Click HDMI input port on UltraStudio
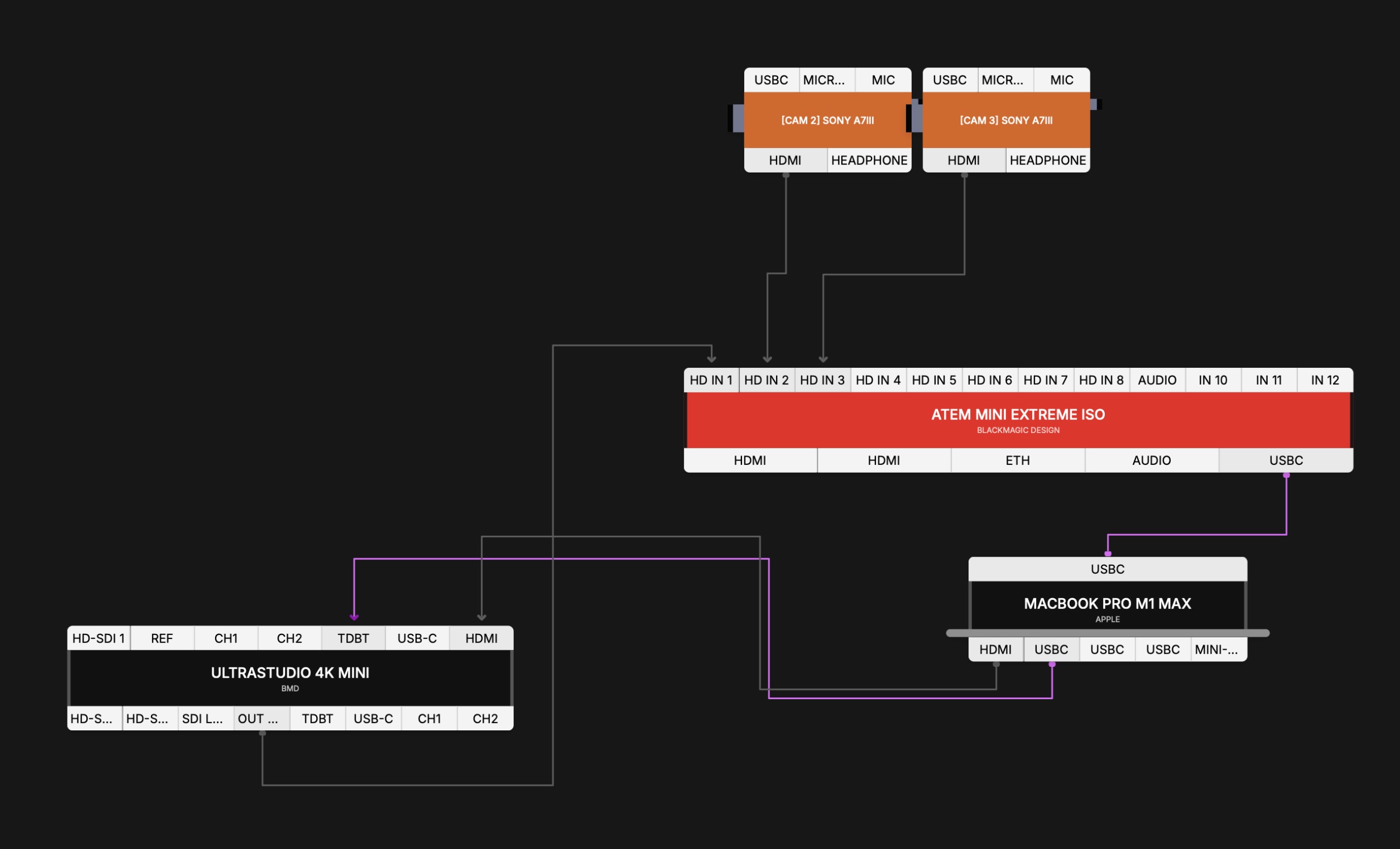This screenshot has width=1400, height=849. pos(481,638)
